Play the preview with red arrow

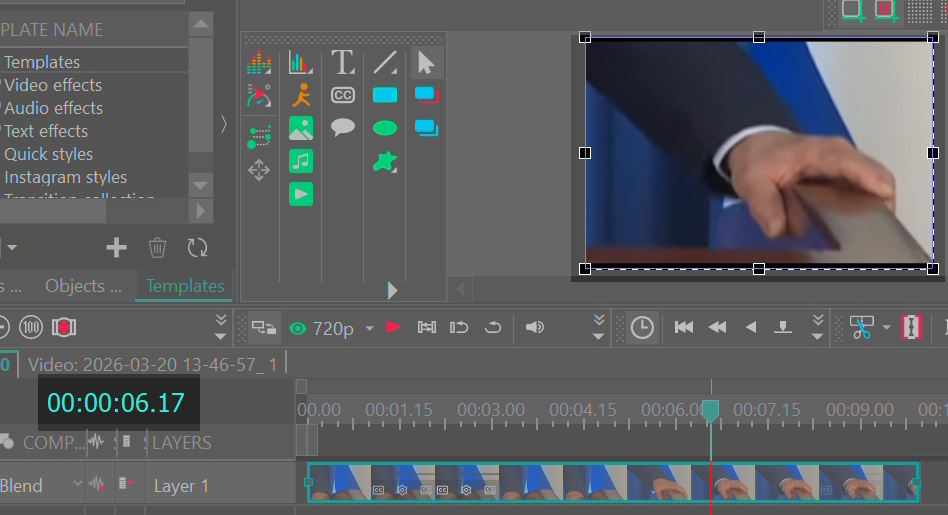pyautogui.click(x=393, y=328)
